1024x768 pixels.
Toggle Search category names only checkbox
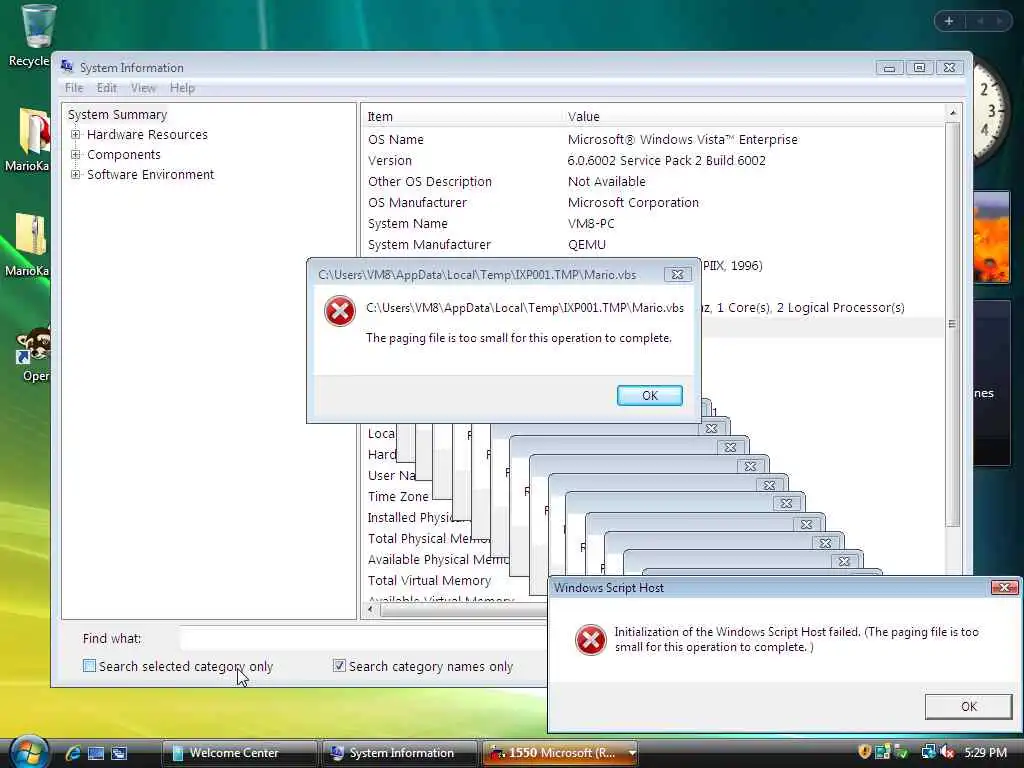[339, 665]
